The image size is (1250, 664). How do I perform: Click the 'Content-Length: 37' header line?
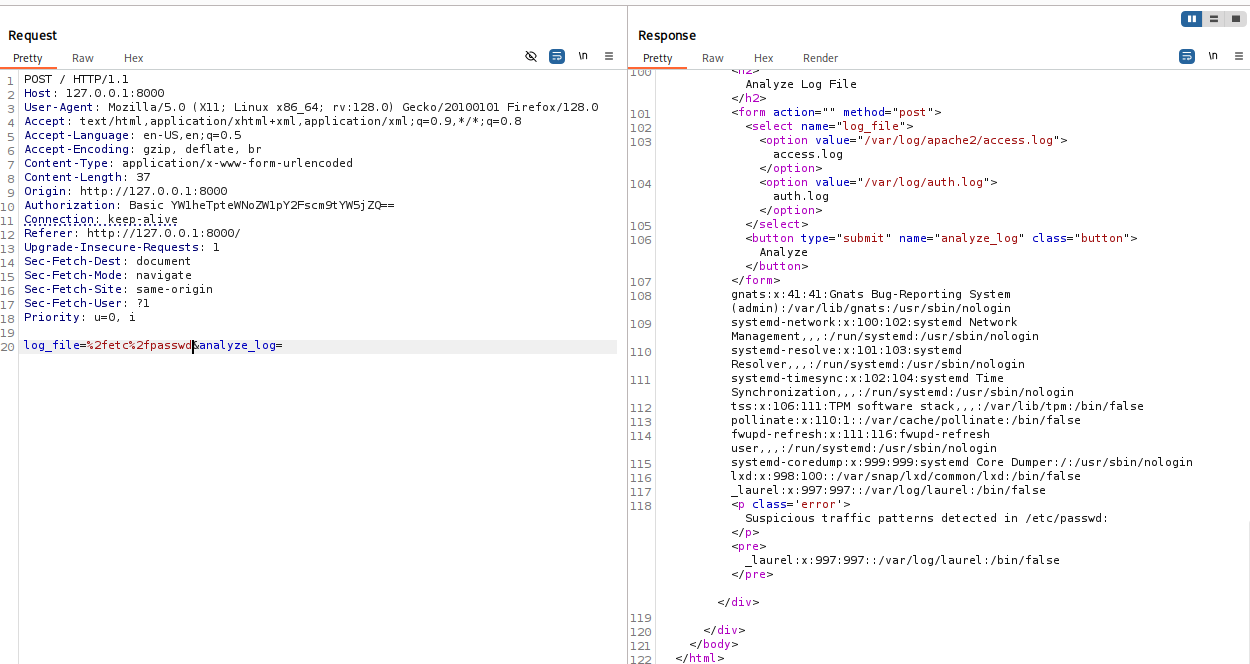[87, 178]
